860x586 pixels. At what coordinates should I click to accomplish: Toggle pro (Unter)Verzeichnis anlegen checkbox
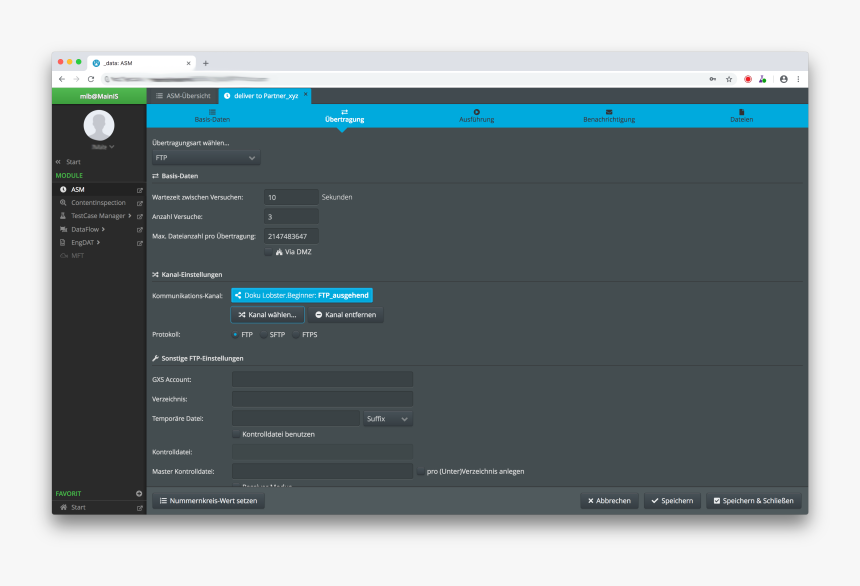point(421,471)
